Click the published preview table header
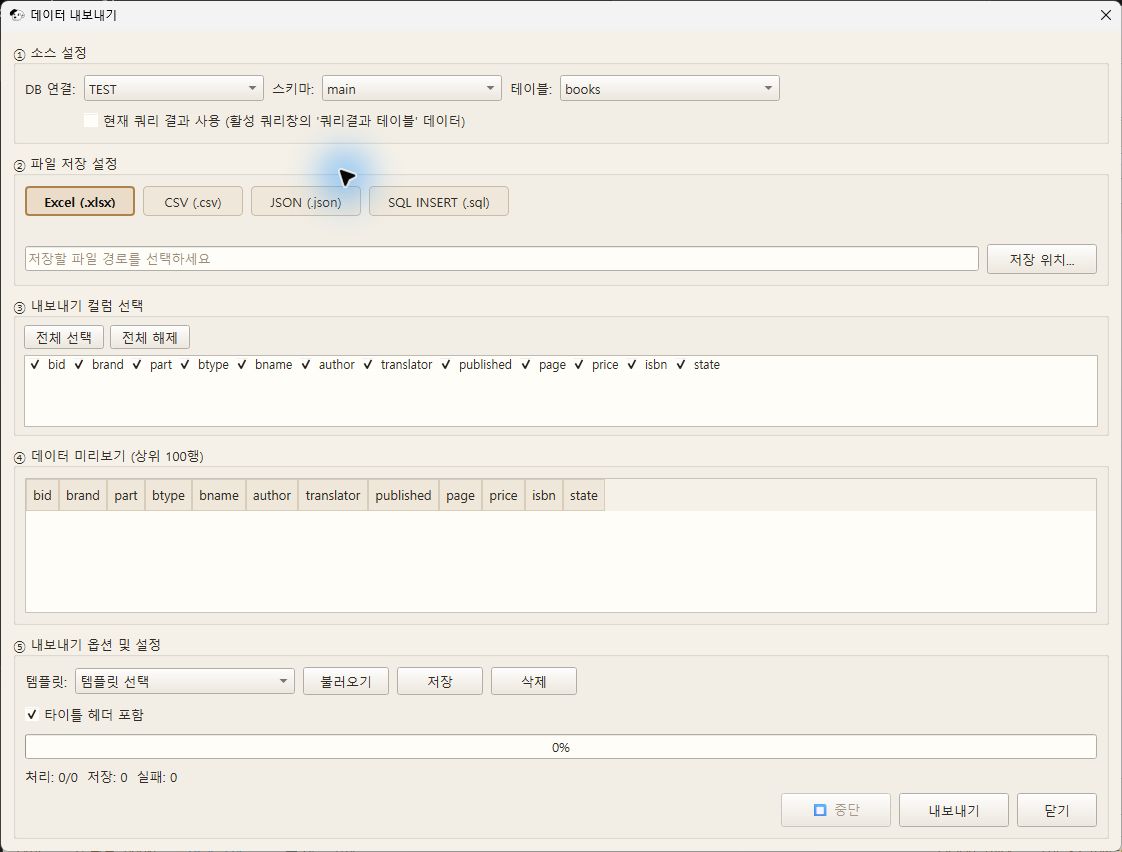This screenshot has width=1122, height=852. click(403, 495)
